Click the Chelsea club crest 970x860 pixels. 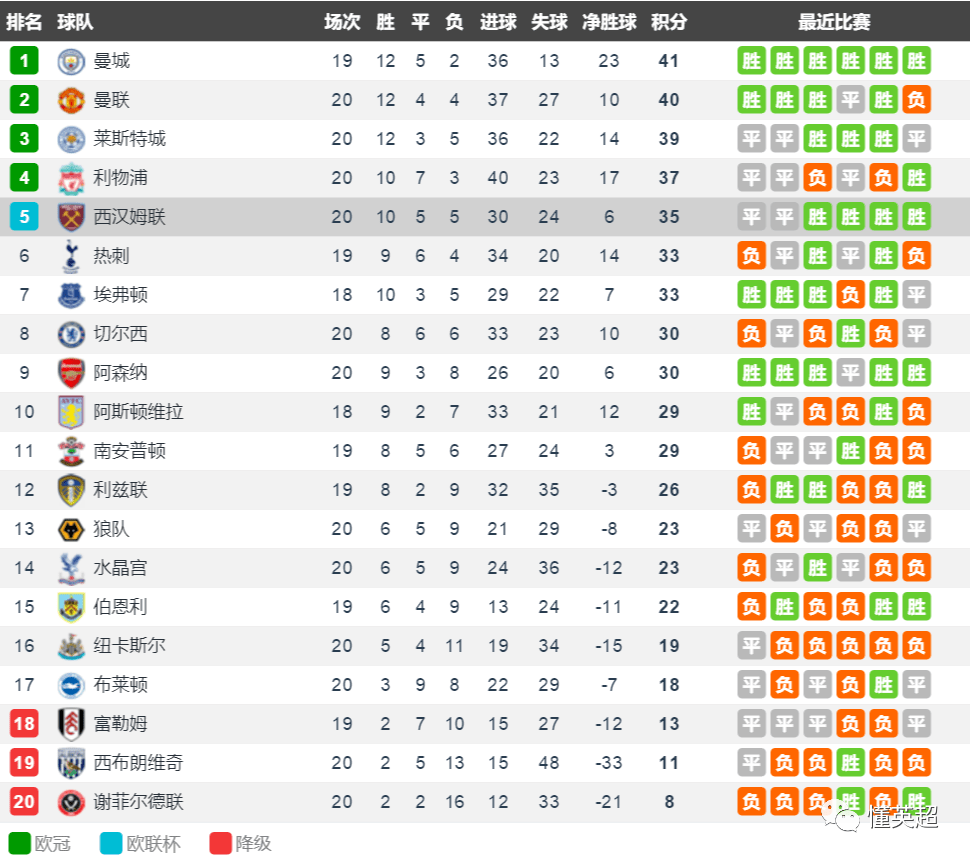tap(71, 334)
